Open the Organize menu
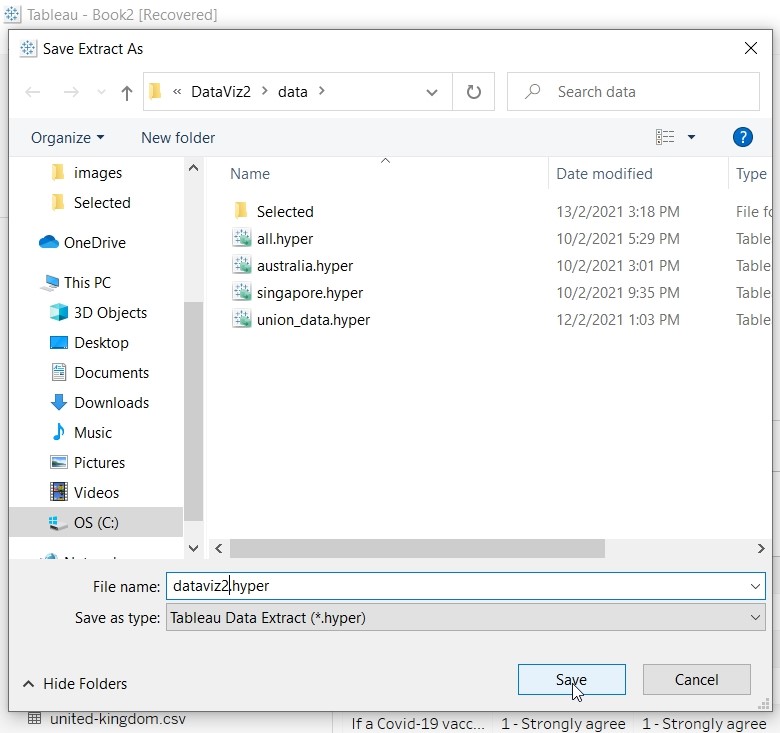This screenshot has width=780, height=733. pyautogui.click(x=67, y=138)
